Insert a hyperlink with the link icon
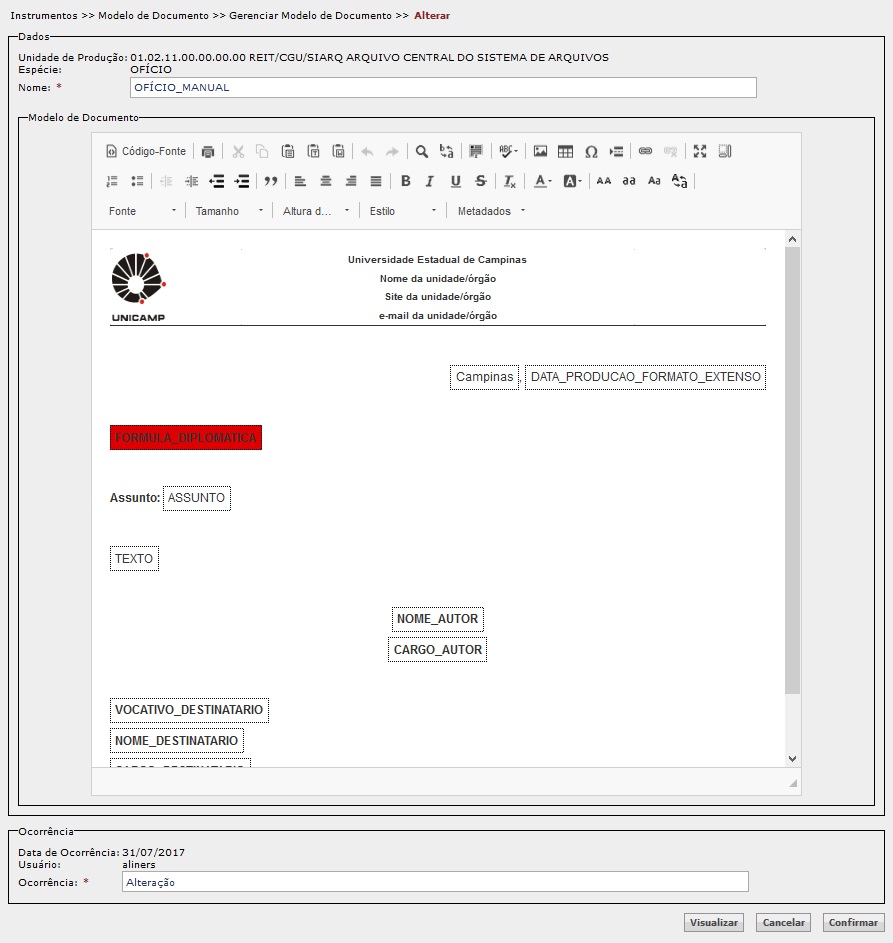 coord(645,152)
